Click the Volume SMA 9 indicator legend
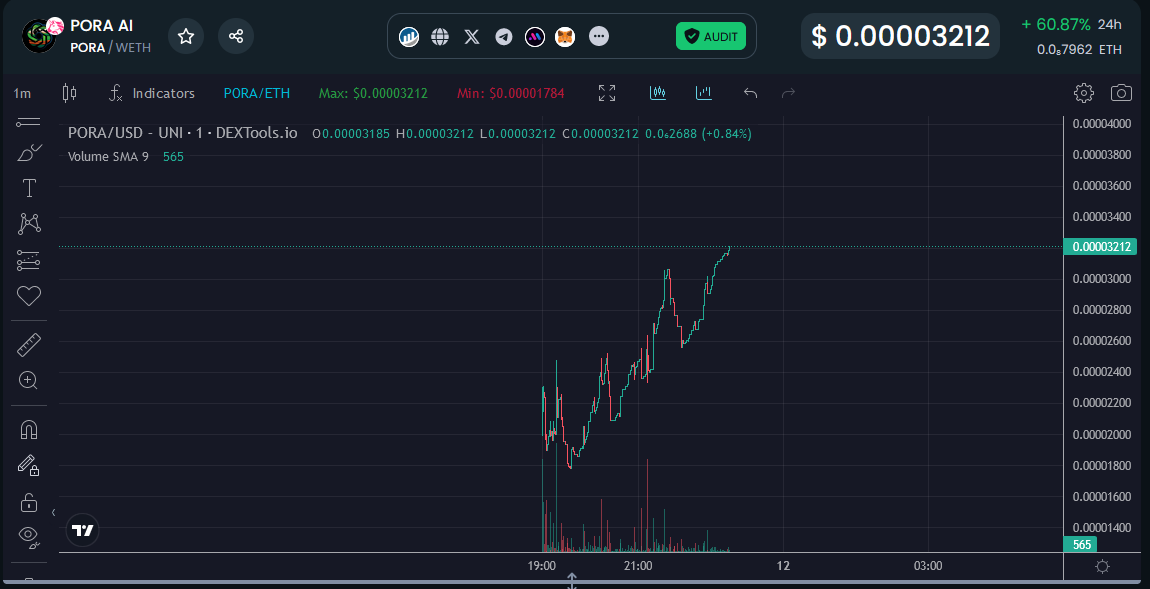Viewport: 1150px width, 589px height. 108,156
